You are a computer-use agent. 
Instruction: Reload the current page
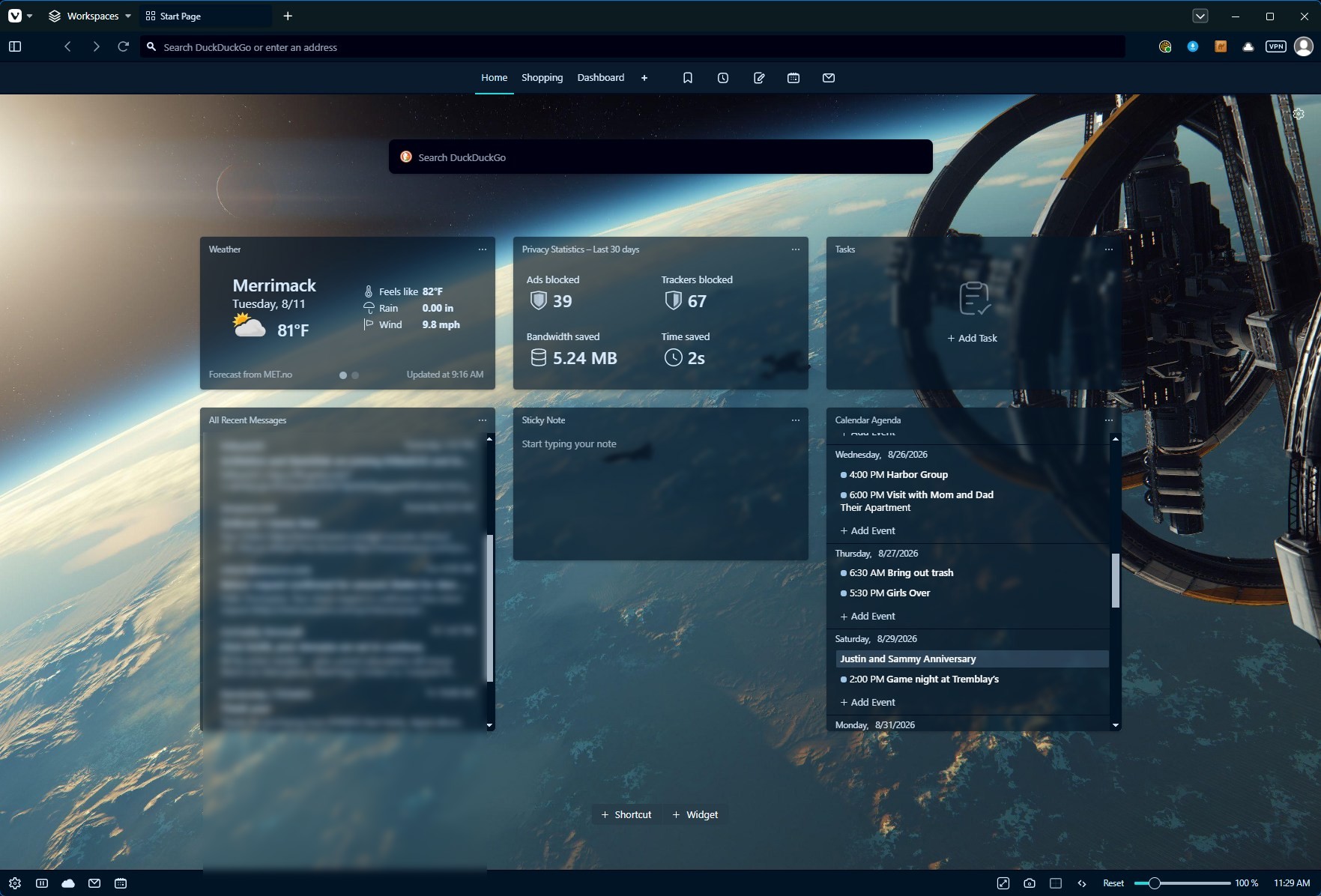pos(124,46)
